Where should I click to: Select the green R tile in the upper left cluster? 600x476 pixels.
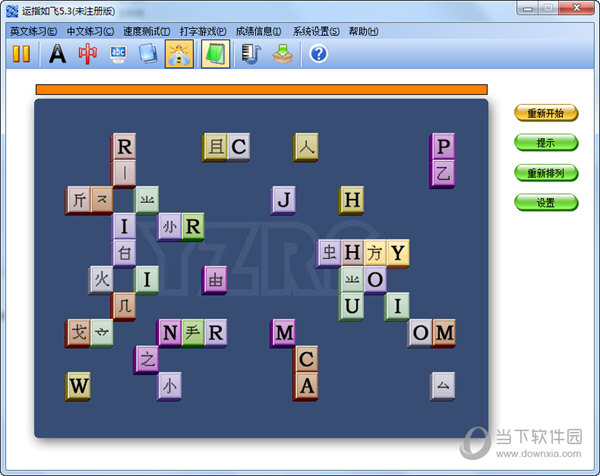coord(192,227)
